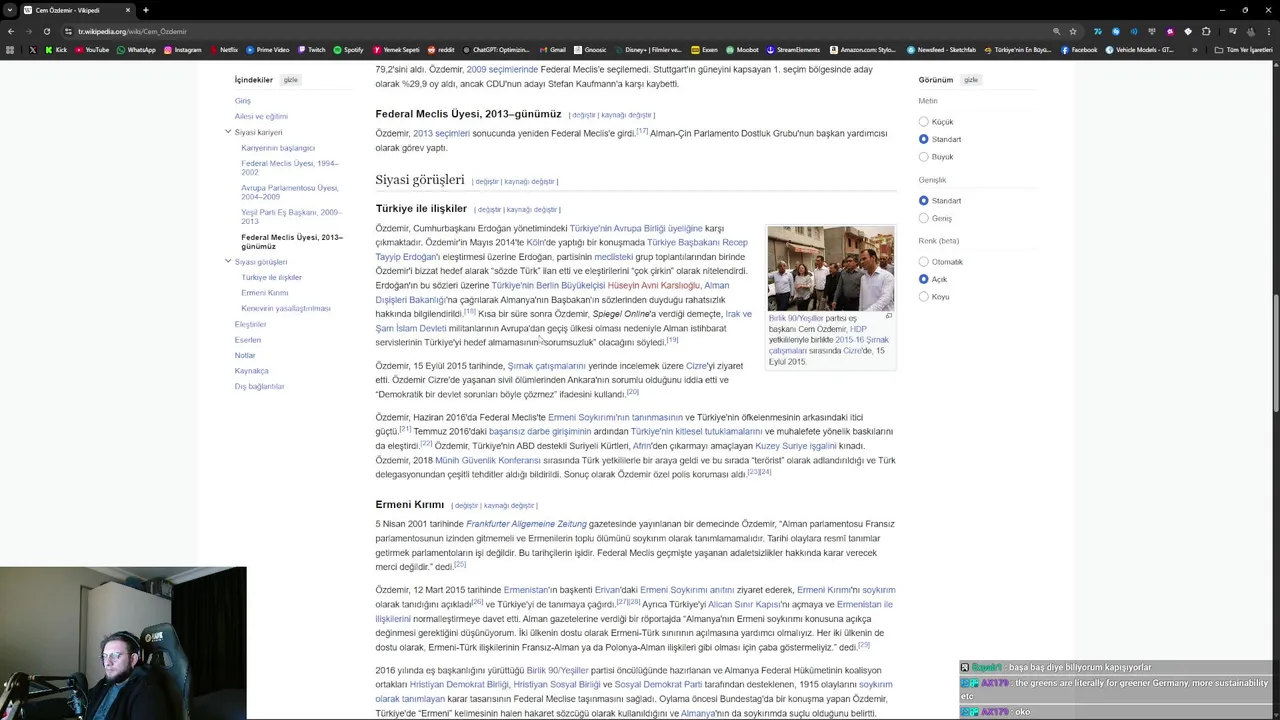Open the Chrome three-dot menu
This screenshot has width=1280, height=720.
pos(1267,31)
